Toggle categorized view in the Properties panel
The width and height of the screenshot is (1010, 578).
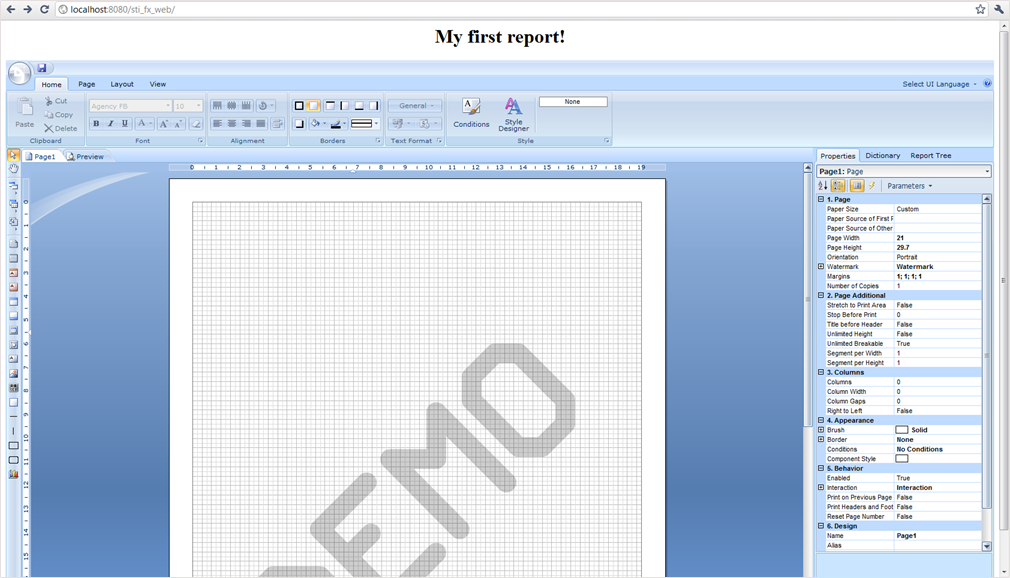839,186
